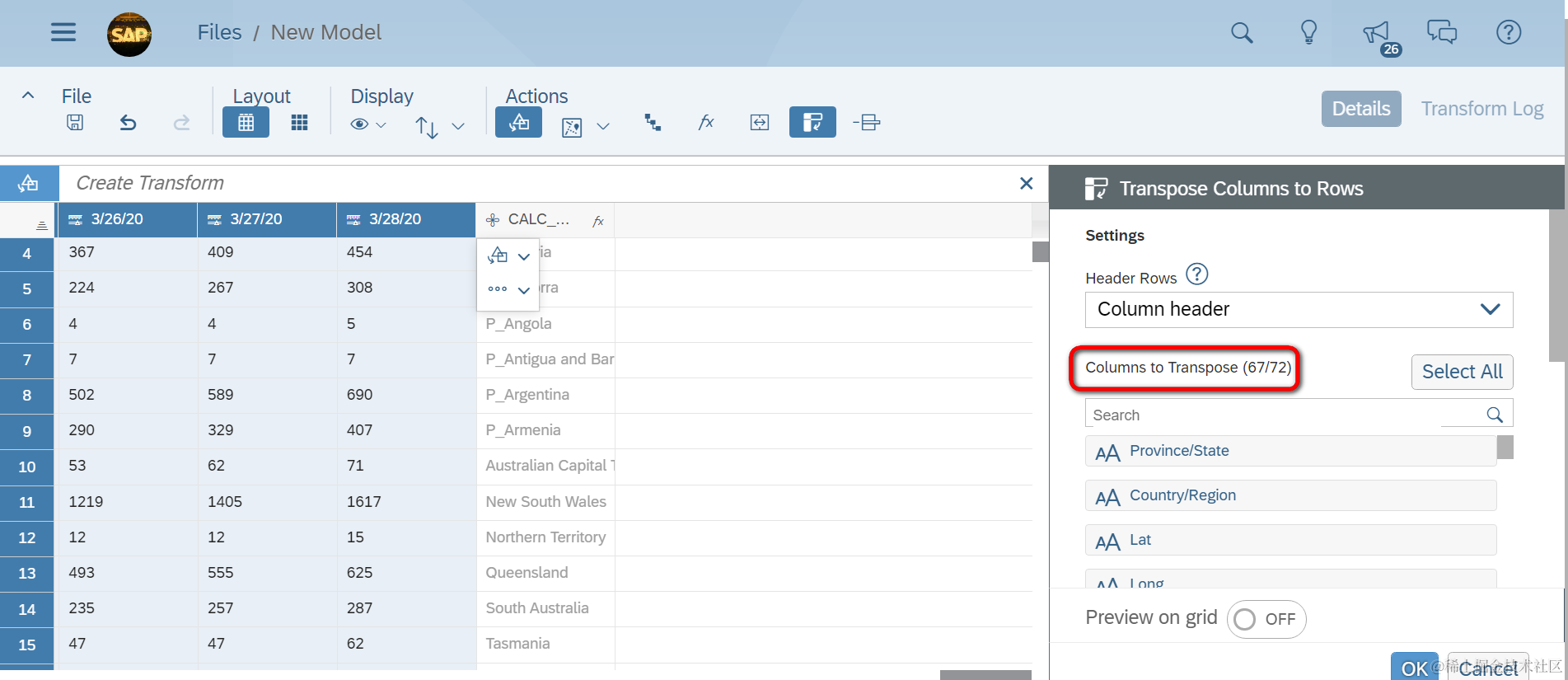Open the search magnifier in header
Image resolution: width=1568 pixels, height=680 pixels.
click(x=1242, y=33)
